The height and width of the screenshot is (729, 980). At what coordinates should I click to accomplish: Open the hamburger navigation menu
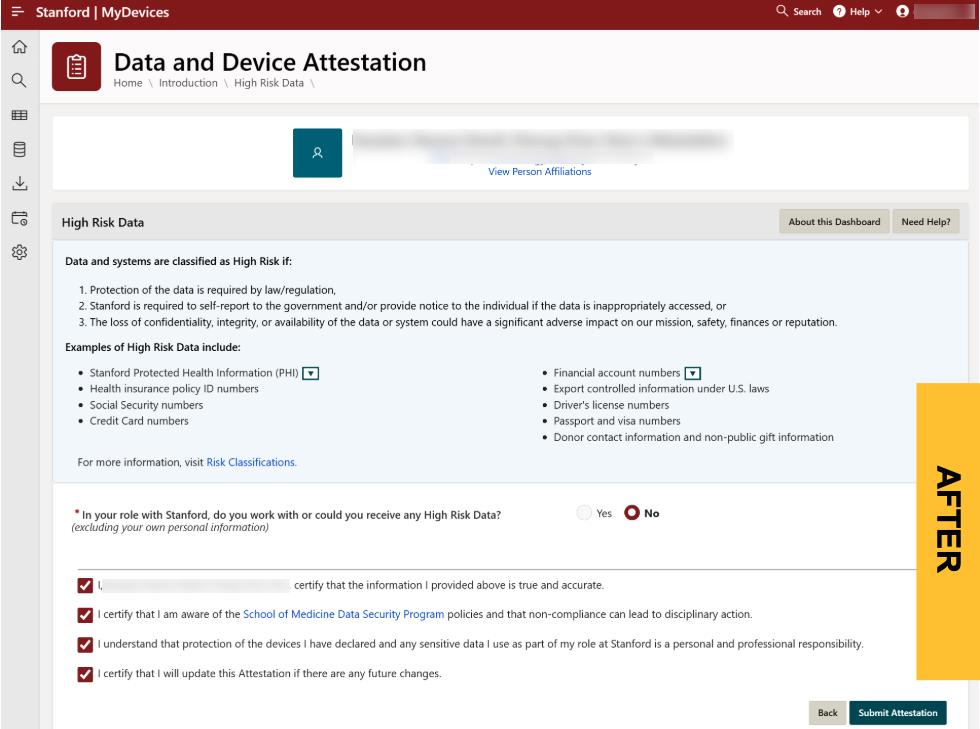pyautogui.click(x=18, y=12)
